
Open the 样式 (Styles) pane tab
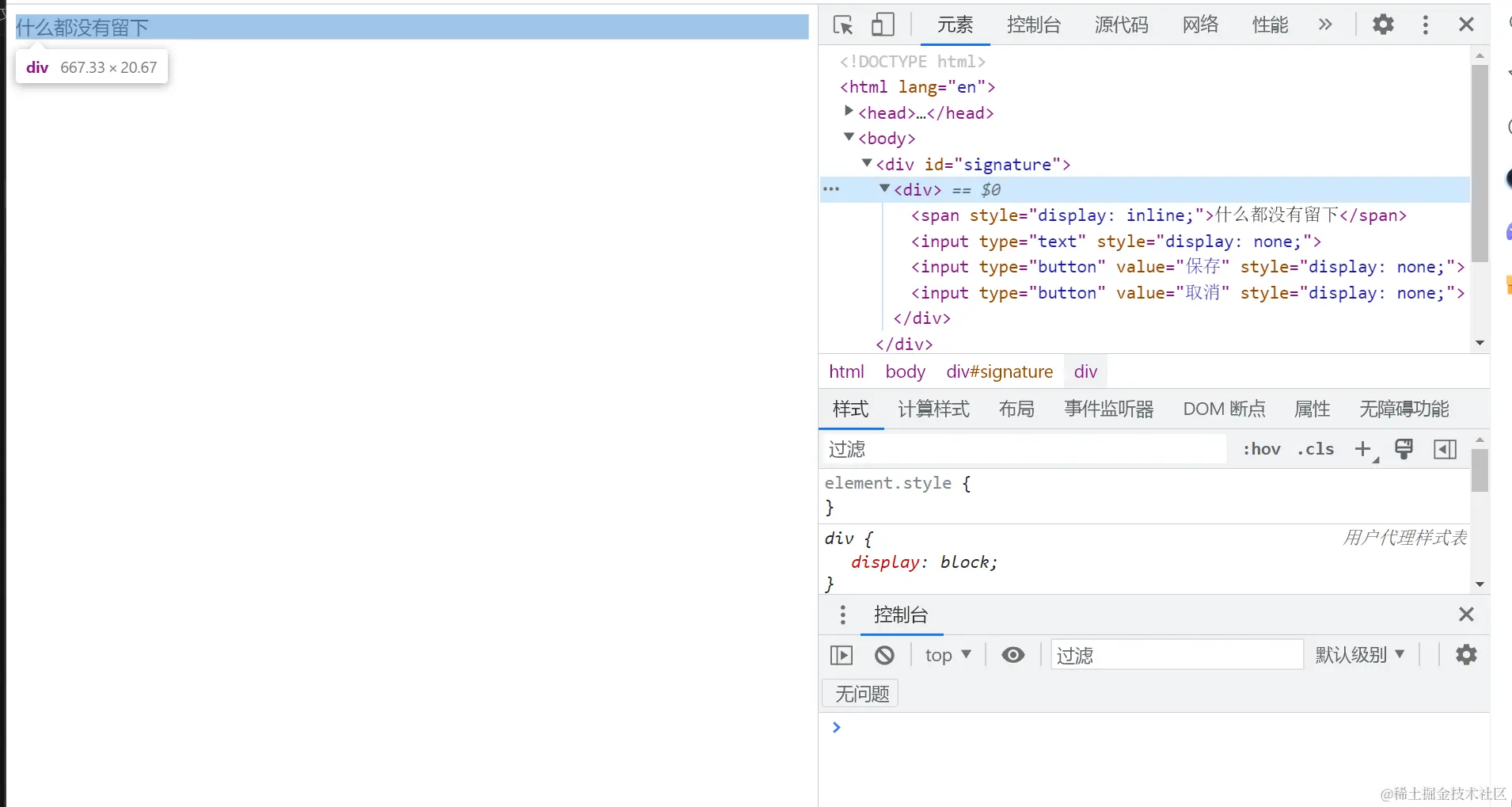point(851,409)
